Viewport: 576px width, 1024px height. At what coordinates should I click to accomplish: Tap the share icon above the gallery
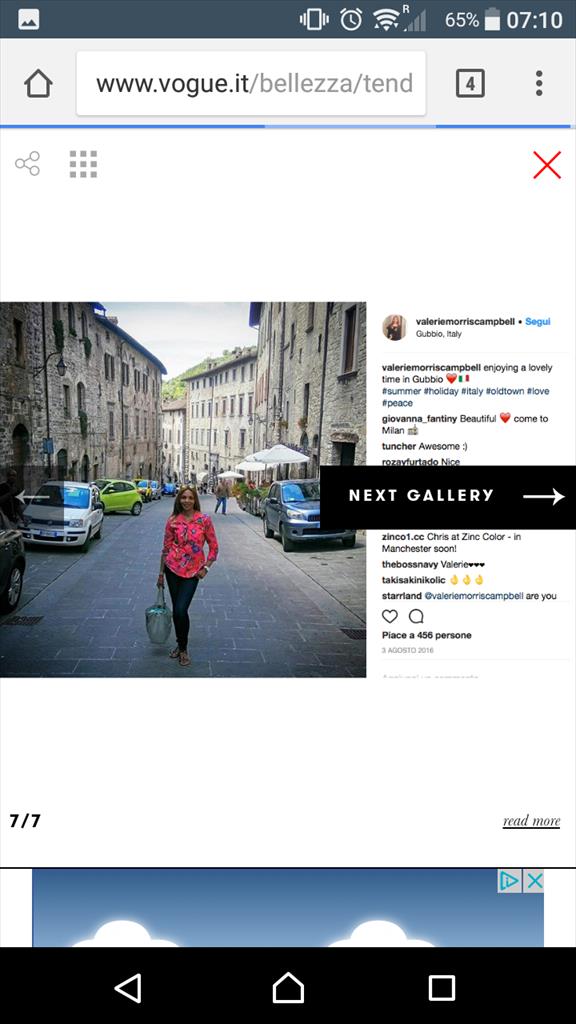click(27, 163)
